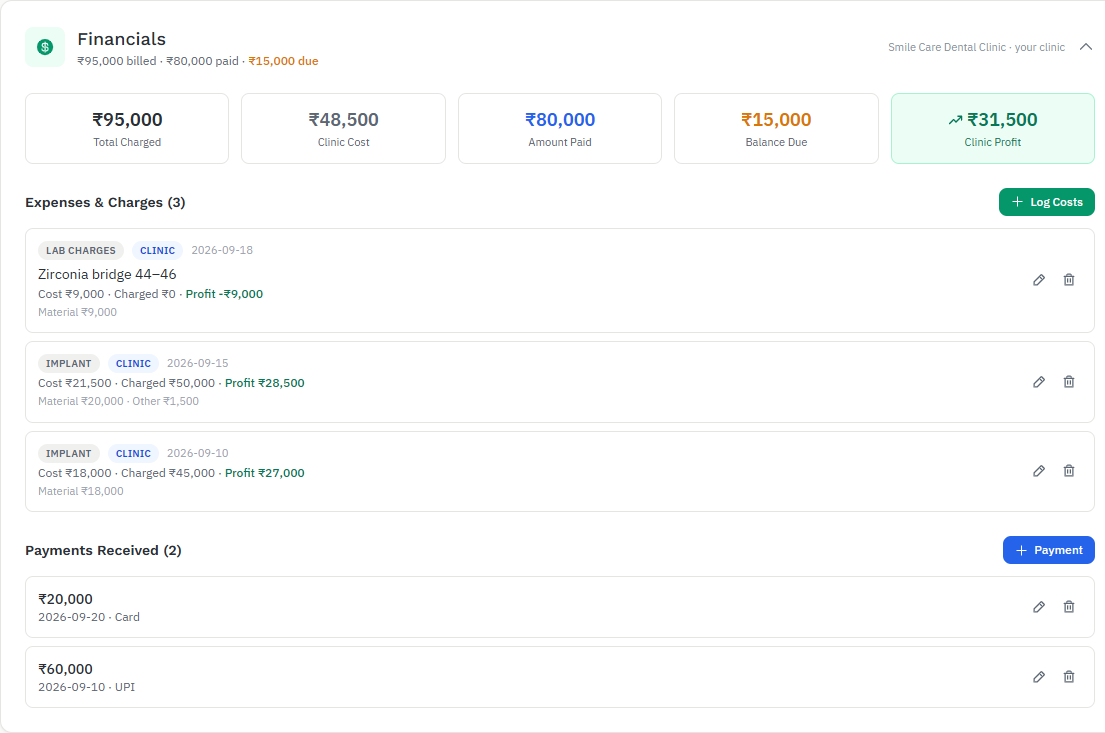Edit the Zirconia bridge 44–46 expense
Viewport: 1105px width, 733px height.
click(1039, 280)
